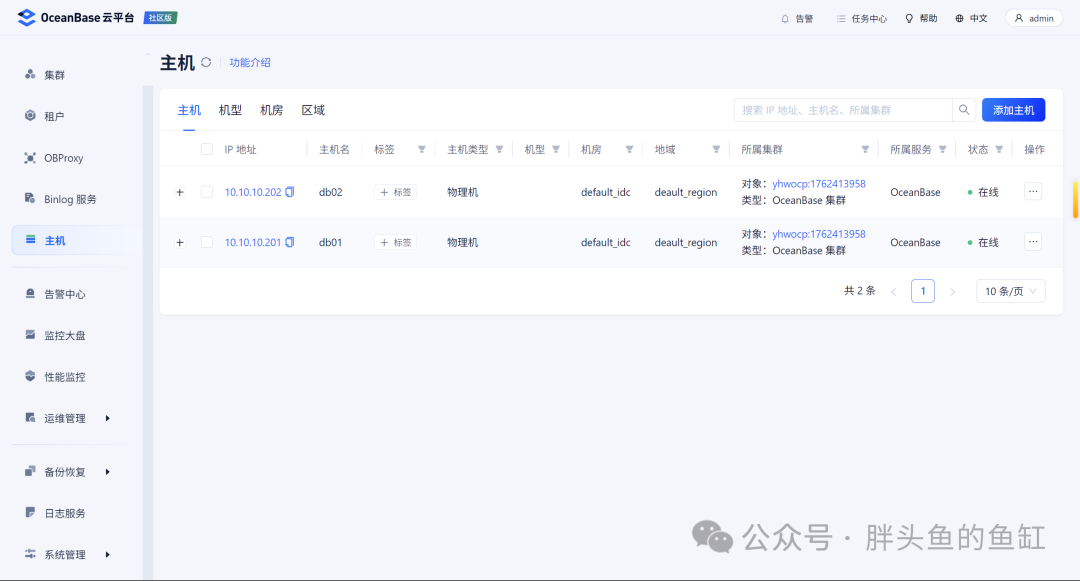Viewport: 1080px width, 581px height.
Task: Open 帮助 help menu
Action: [x=921, y=19]
